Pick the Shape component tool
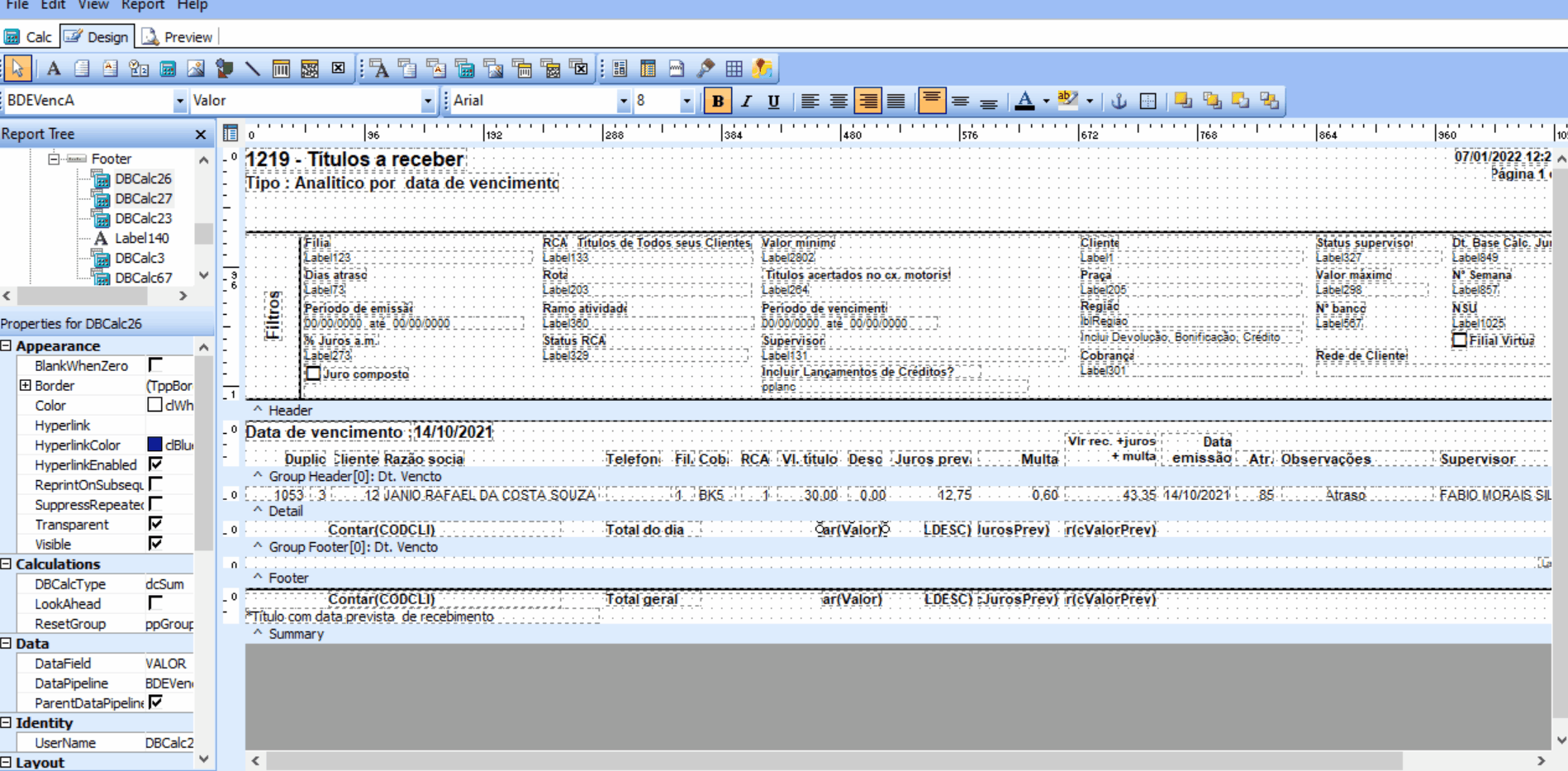 pyautogui.click(x=224, y=69)
